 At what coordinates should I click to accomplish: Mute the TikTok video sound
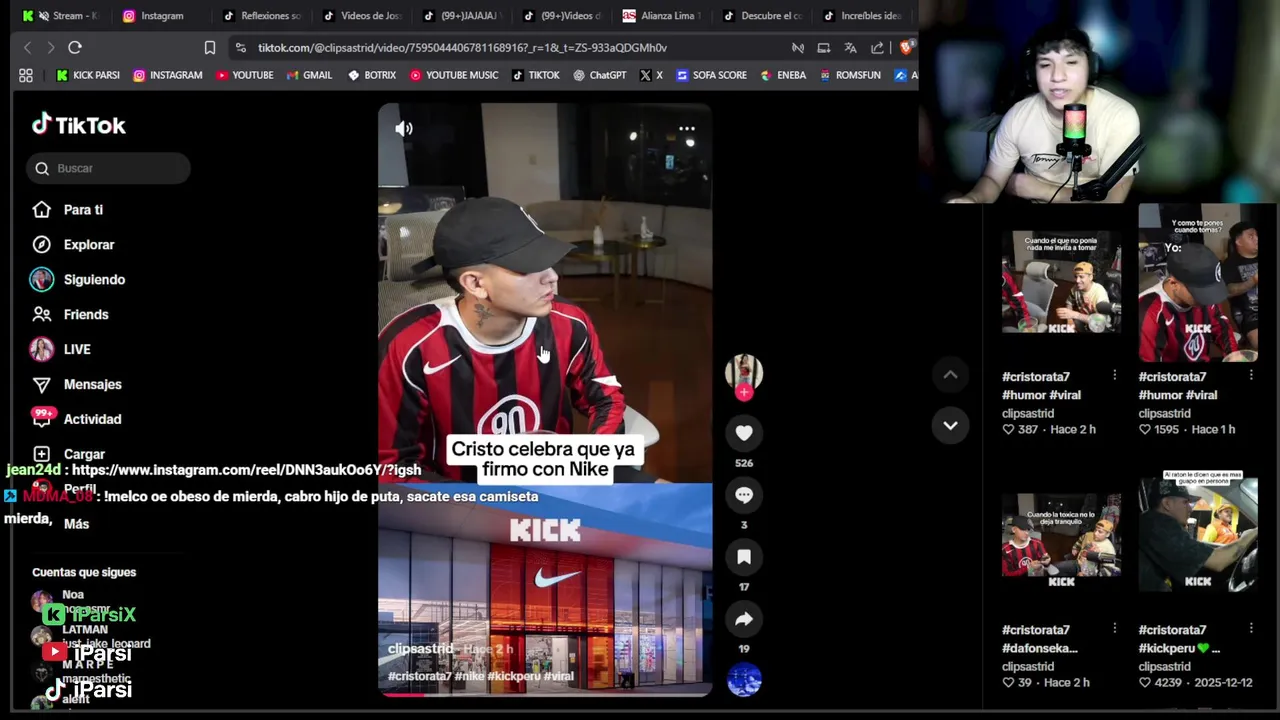click(x=404, y=129)
